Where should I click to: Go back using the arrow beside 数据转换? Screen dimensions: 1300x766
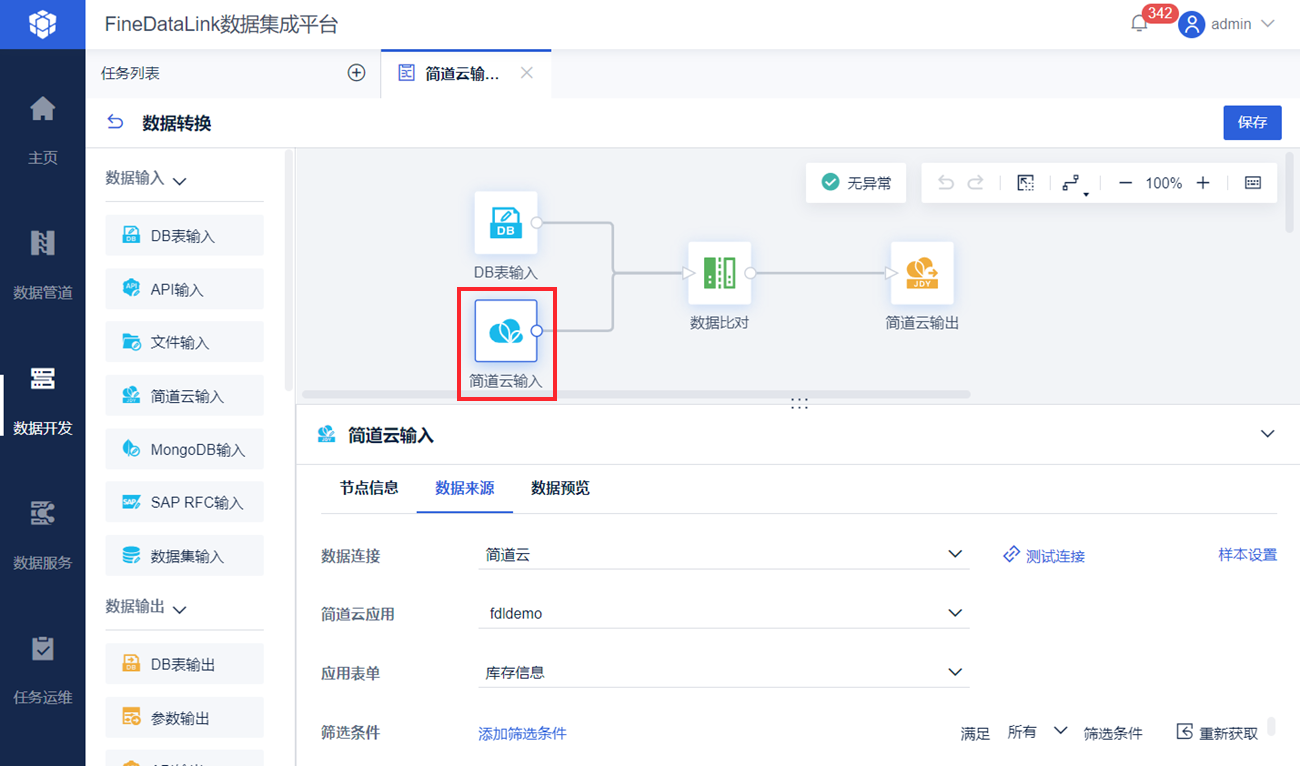(x=115, y=122)
